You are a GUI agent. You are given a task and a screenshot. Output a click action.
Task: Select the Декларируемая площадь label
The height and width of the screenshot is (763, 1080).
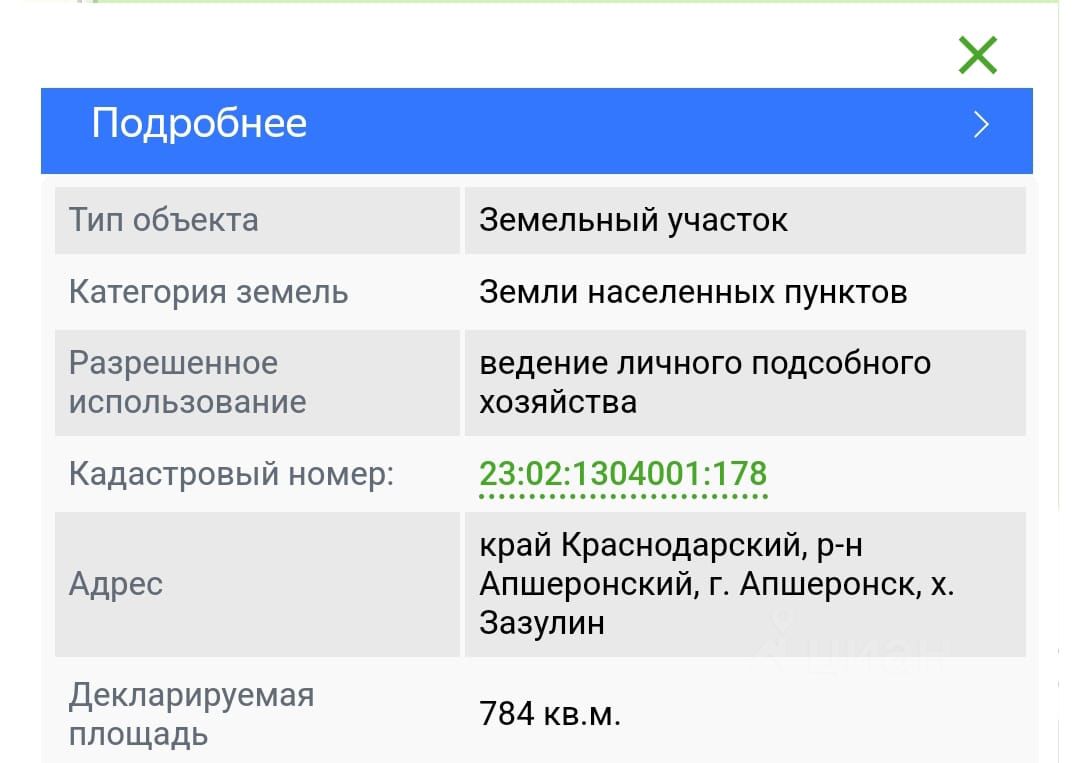191,714
